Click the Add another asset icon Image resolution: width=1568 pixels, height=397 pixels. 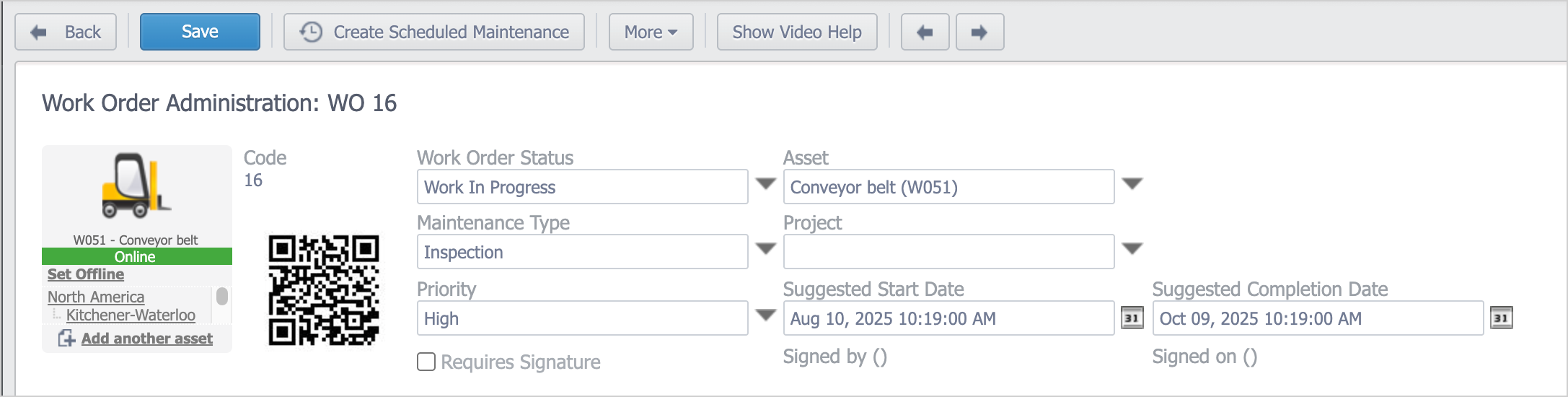tap(66, 339)
